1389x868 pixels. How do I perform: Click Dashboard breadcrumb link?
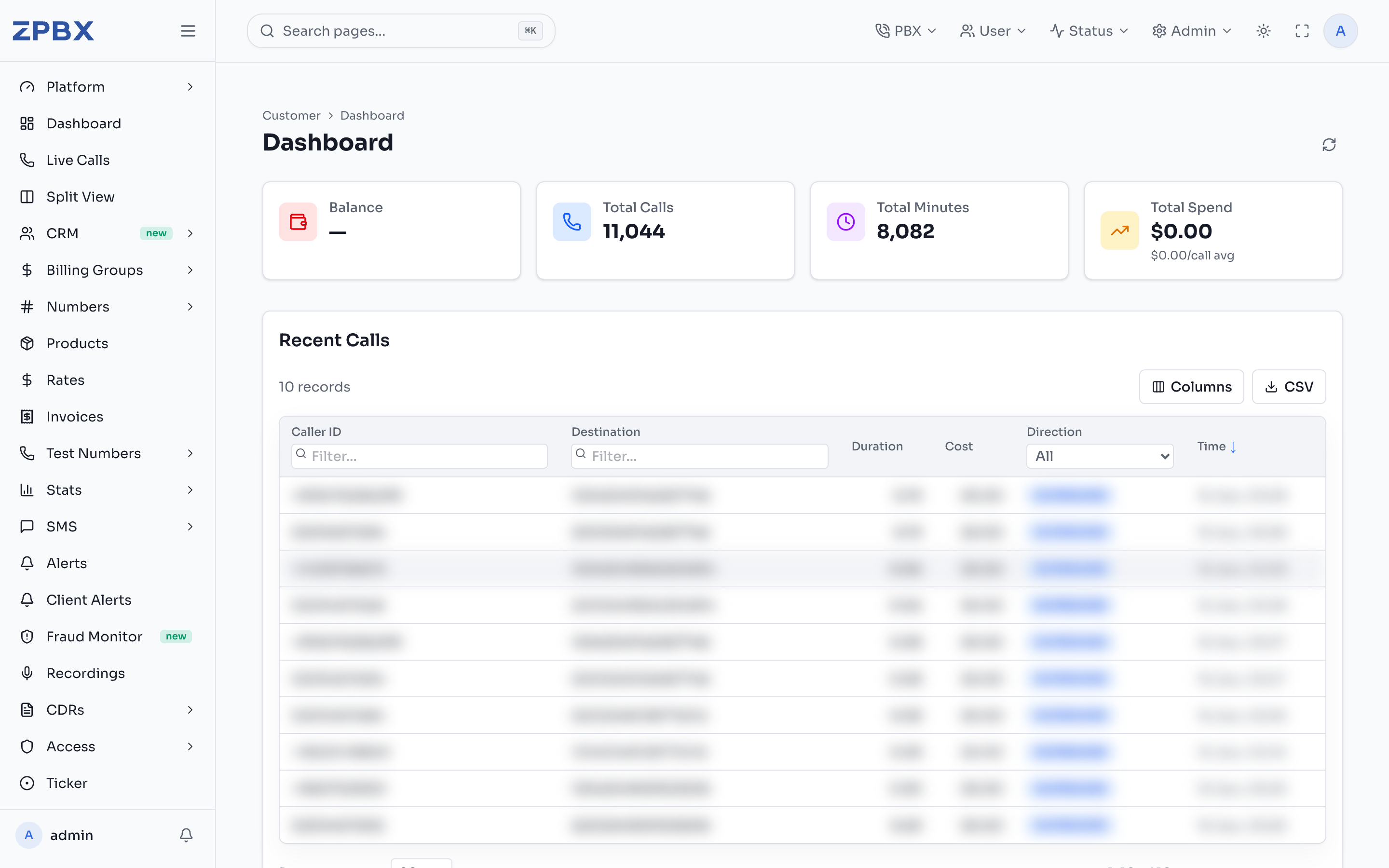372,115
